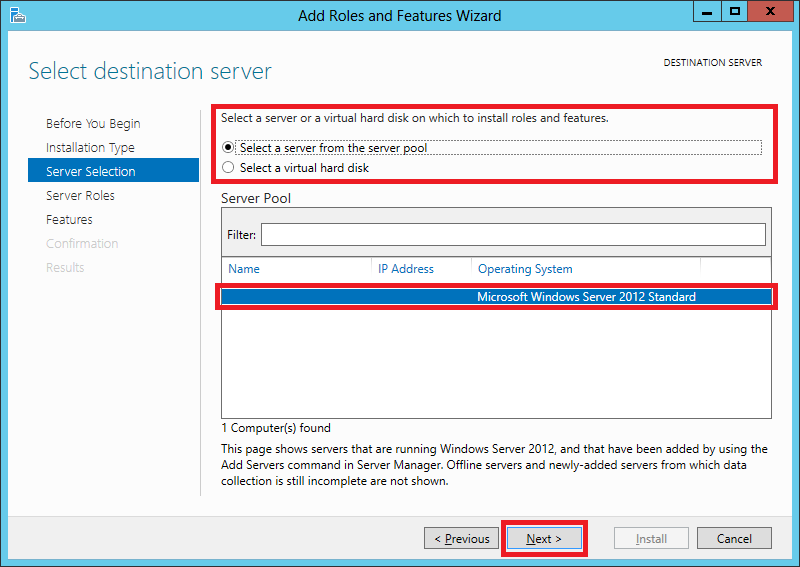The image size is (800, 567).
Task: Cancel the wizard
Action: pyautogui.click(x=734, y=539)
